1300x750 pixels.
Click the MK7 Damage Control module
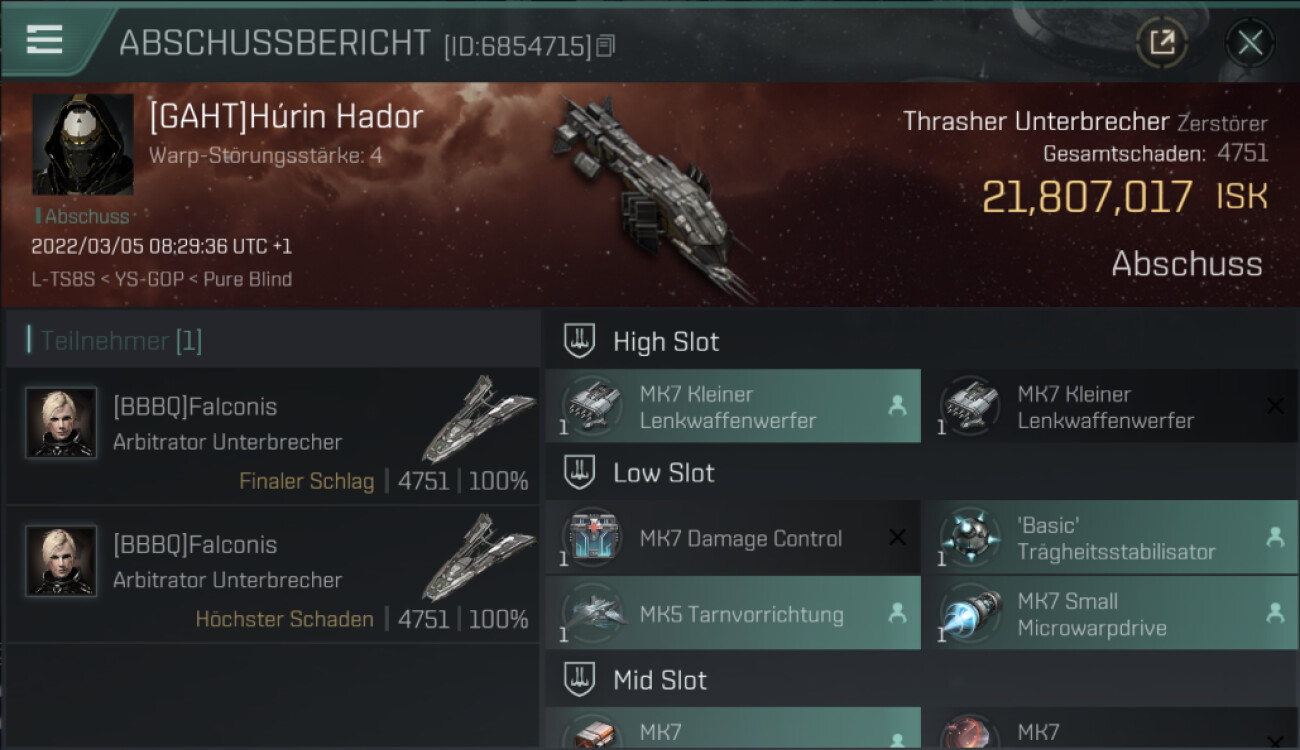click(733, 538)
